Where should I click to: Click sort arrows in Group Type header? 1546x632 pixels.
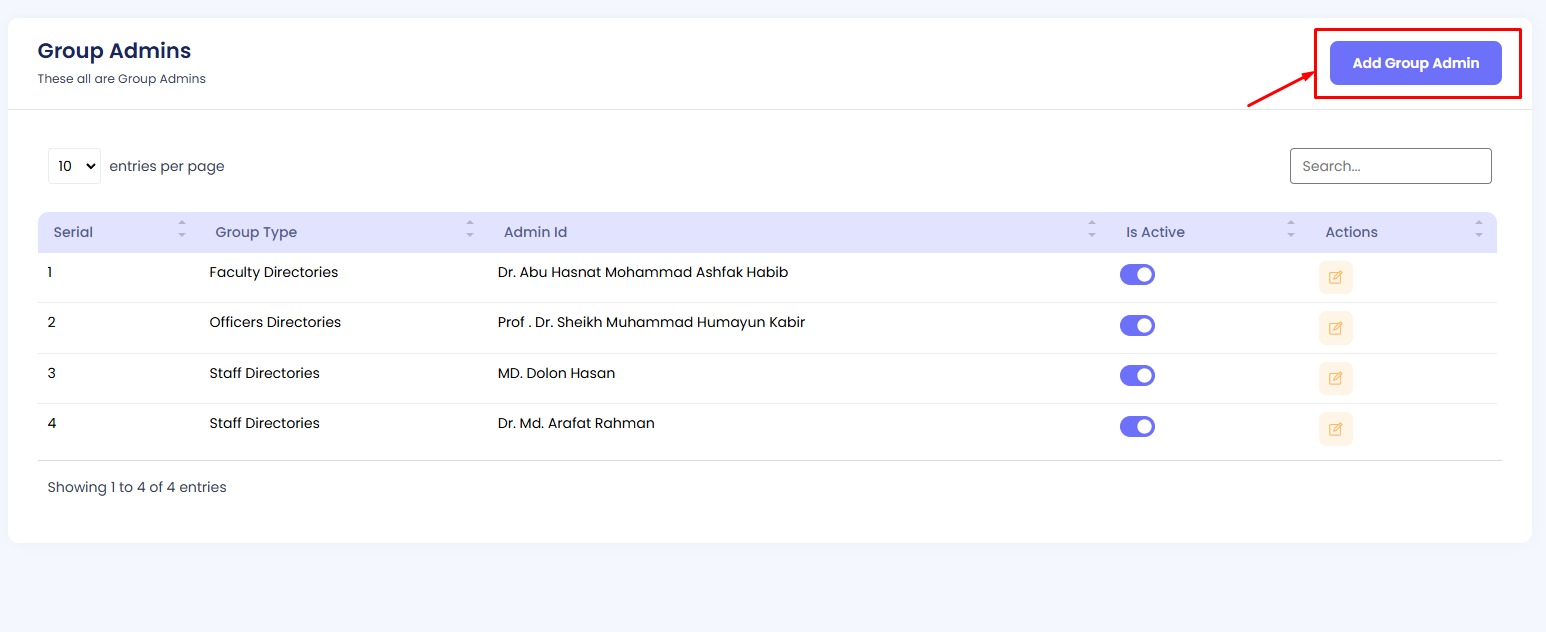point(470,229)
